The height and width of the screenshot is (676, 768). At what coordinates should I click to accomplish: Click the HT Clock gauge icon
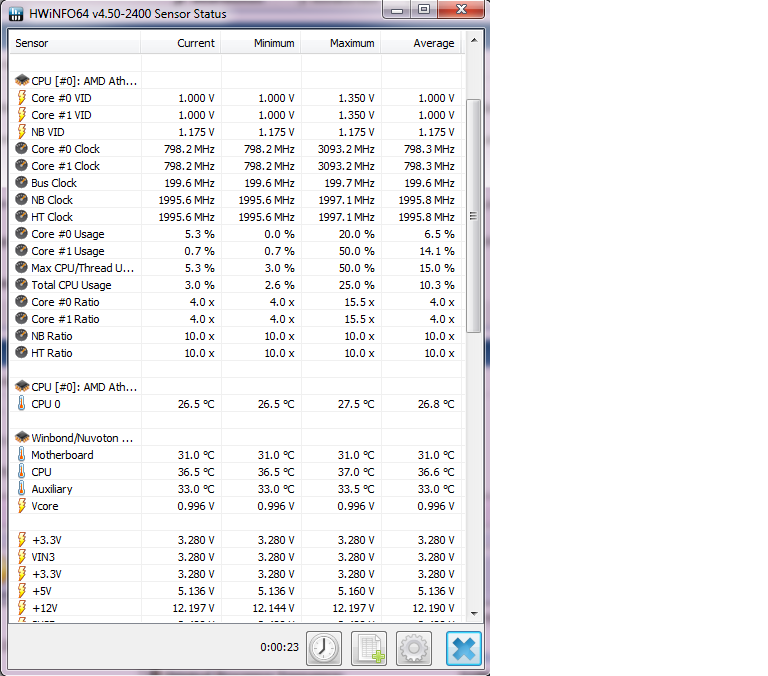pos(22,216)
